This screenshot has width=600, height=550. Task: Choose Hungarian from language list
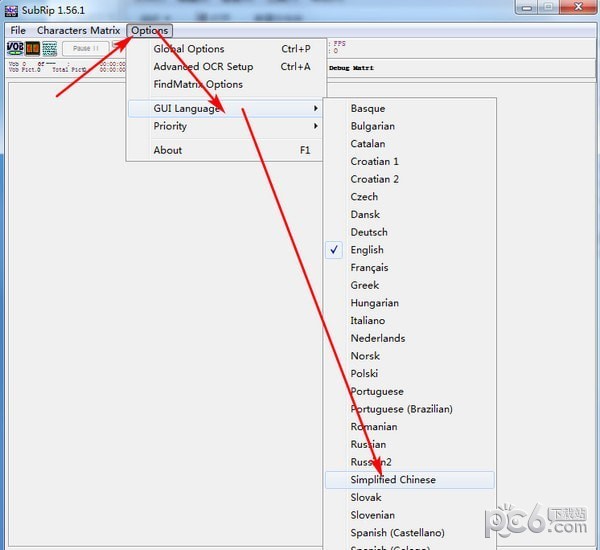pos(409,303)
